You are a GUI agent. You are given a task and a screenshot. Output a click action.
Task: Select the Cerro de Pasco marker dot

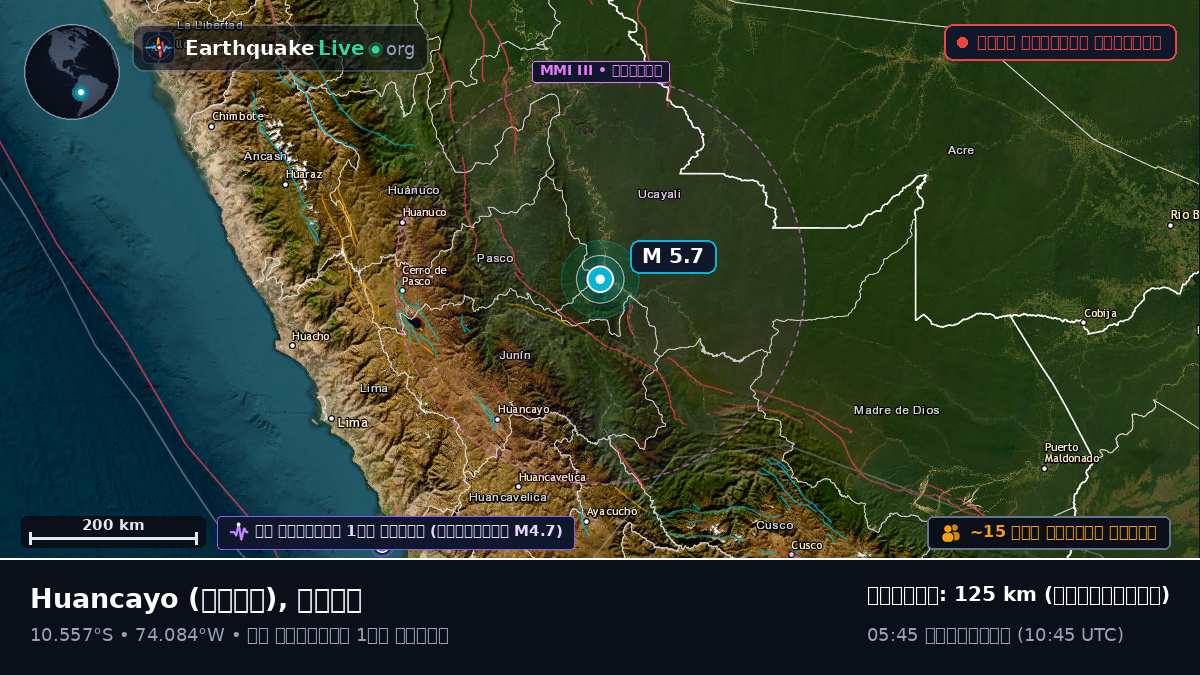pyautogui.click(x=402, y=291)
